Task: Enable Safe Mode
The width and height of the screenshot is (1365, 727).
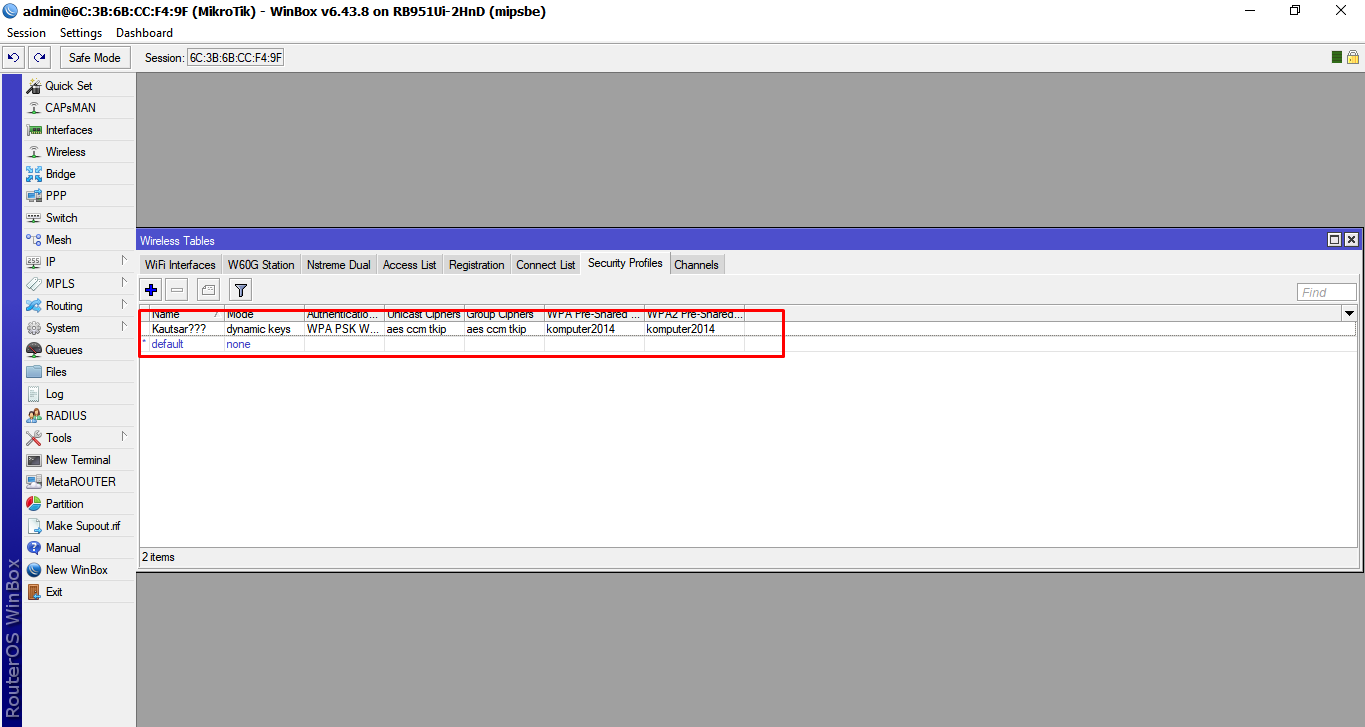Action: click(x=94, y=57)
